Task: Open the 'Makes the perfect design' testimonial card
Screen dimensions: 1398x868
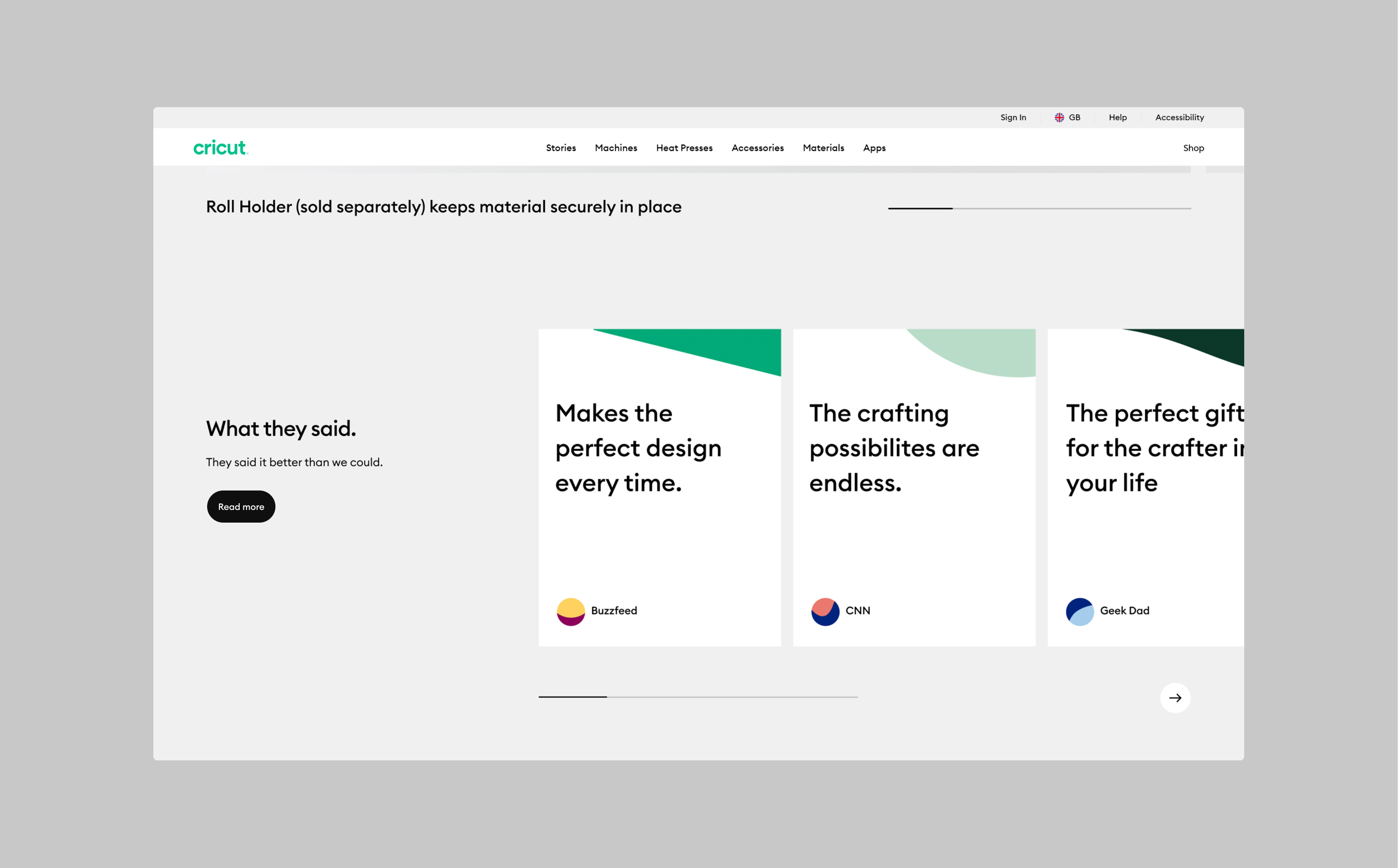Action: (x=659, y=487)
